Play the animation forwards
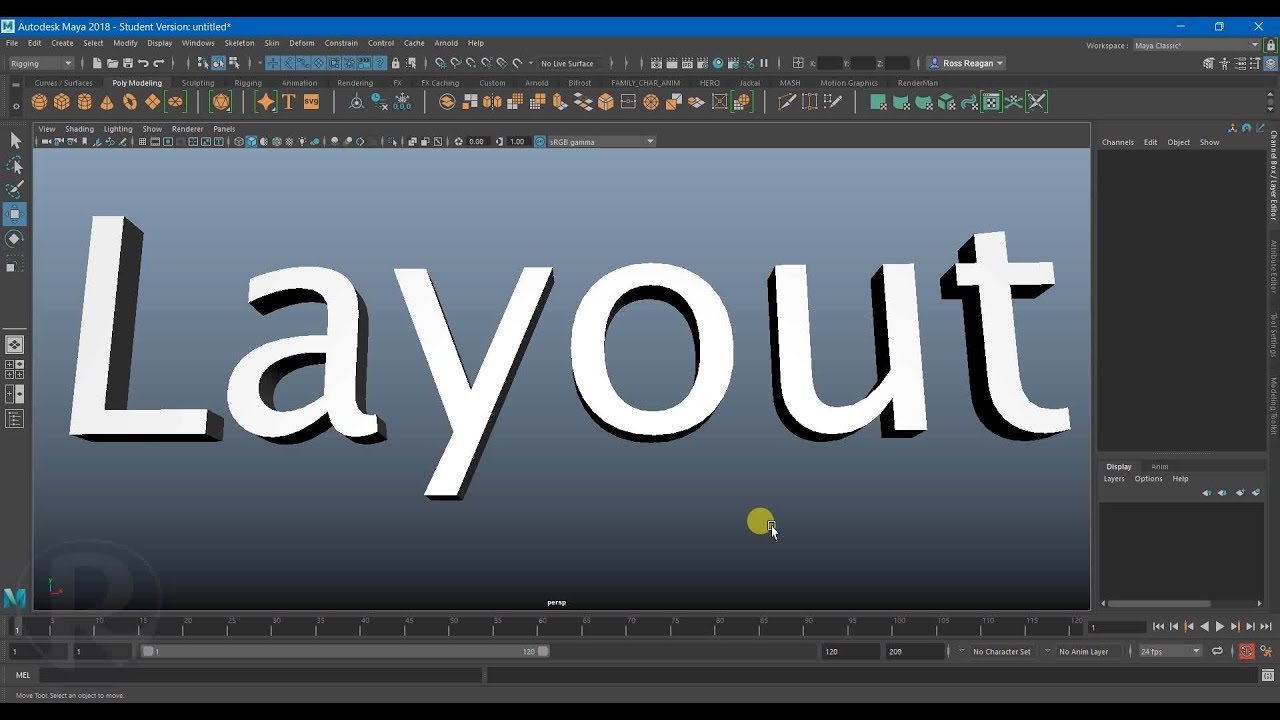Screen dimensions: 1280x720 [1219, 626]
